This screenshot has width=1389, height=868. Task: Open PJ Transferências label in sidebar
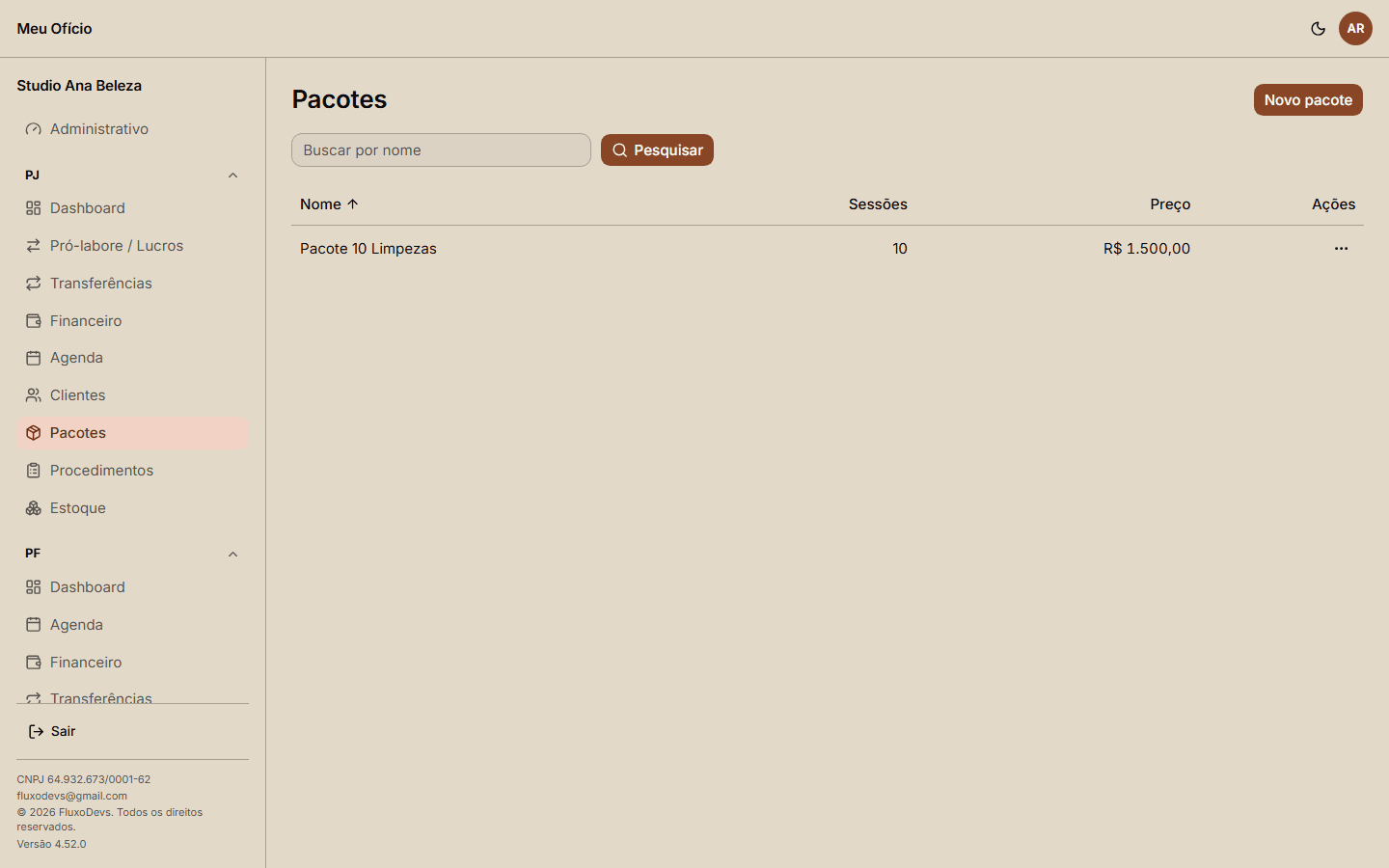[x=101, y=284]
